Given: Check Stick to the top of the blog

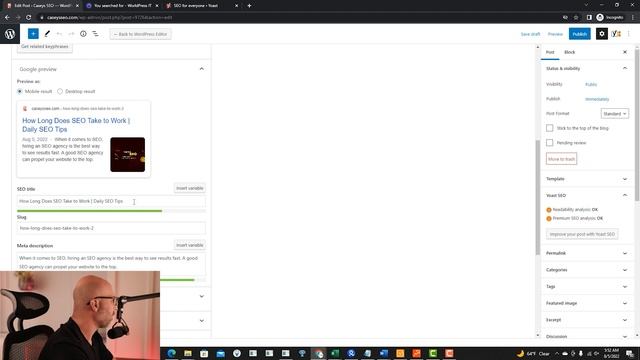Looking at the screenshot, I should (549, 128).
